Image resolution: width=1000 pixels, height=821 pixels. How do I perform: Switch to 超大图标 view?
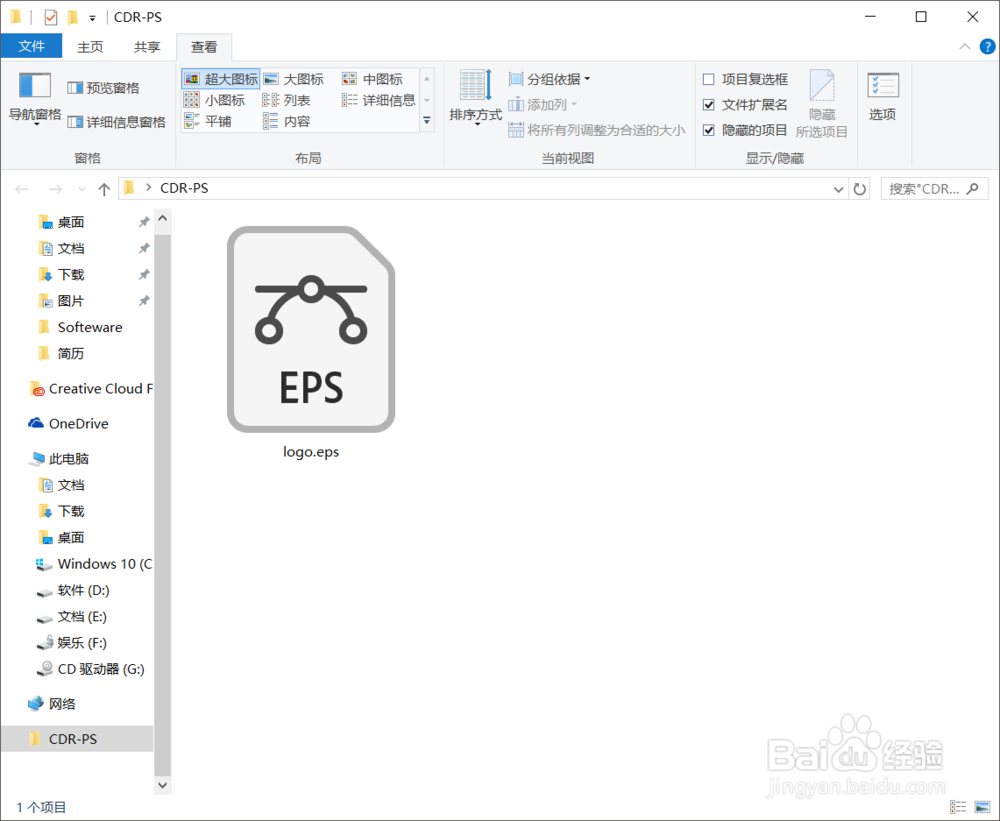coord(221,77)
